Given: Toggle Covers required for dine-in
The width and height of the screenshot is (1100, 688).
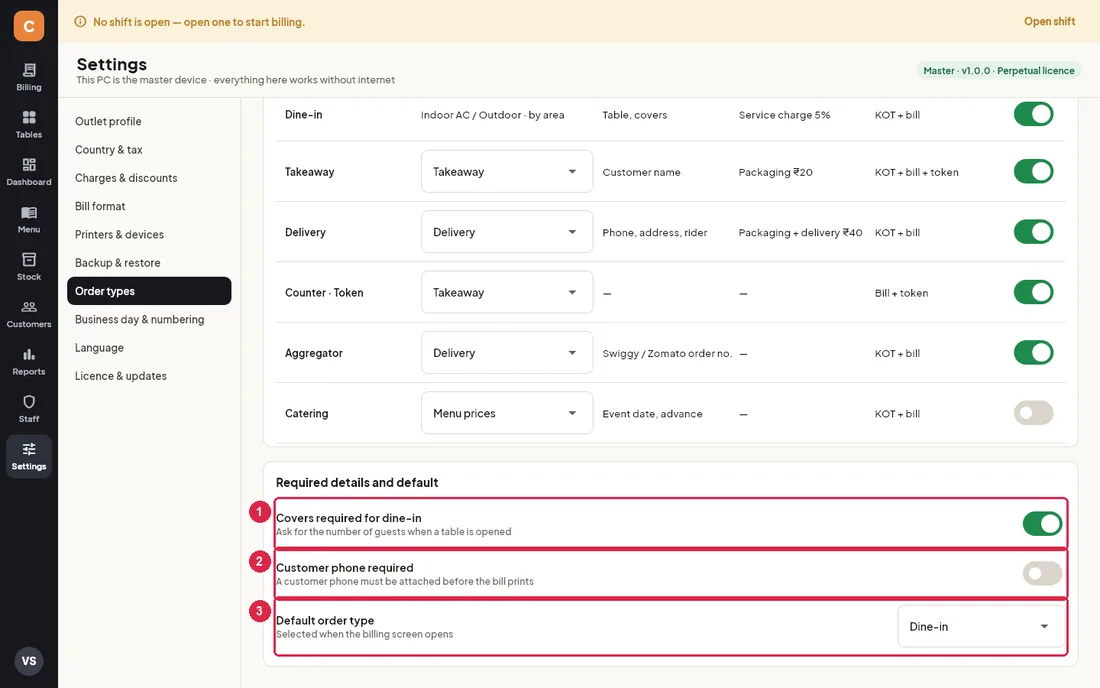Looking at the screenshot, I should tap(1042, 523).
